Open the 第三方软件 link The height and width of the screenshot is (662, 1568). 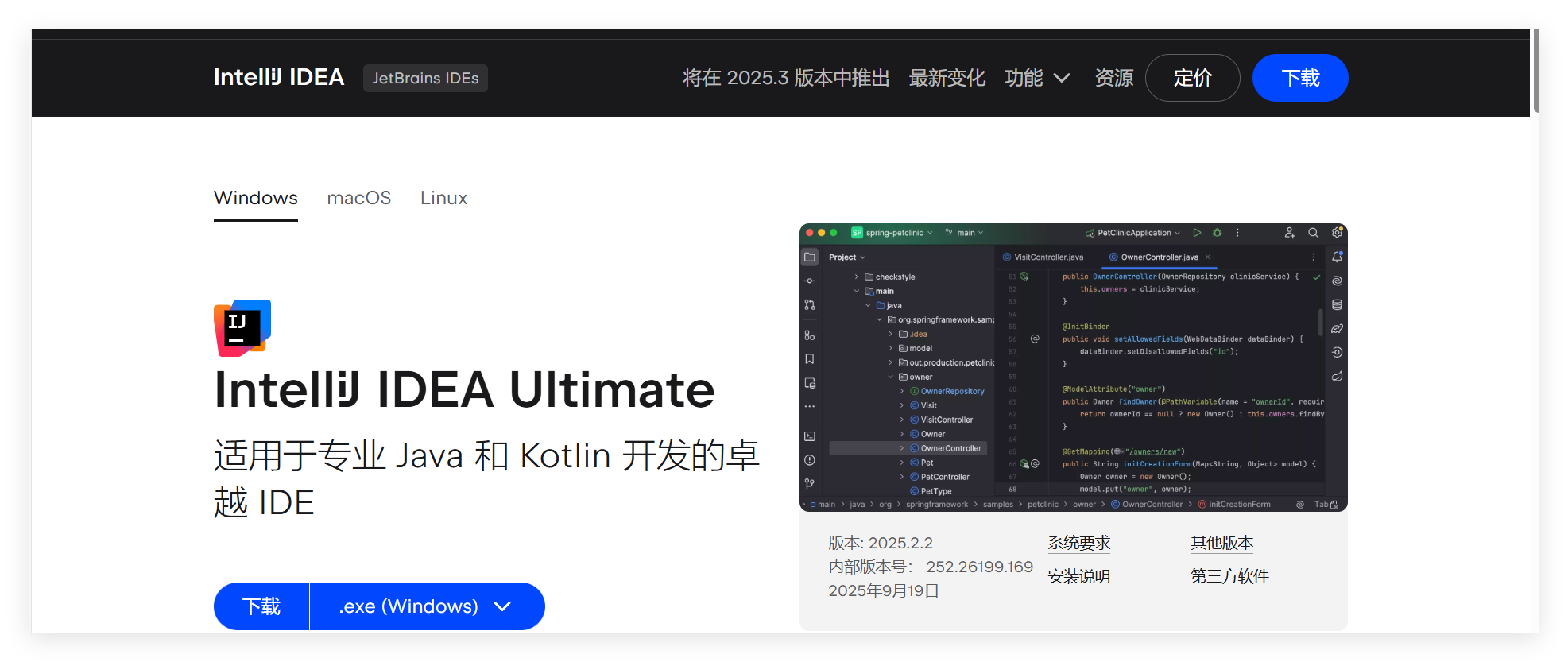[1229, 577]
